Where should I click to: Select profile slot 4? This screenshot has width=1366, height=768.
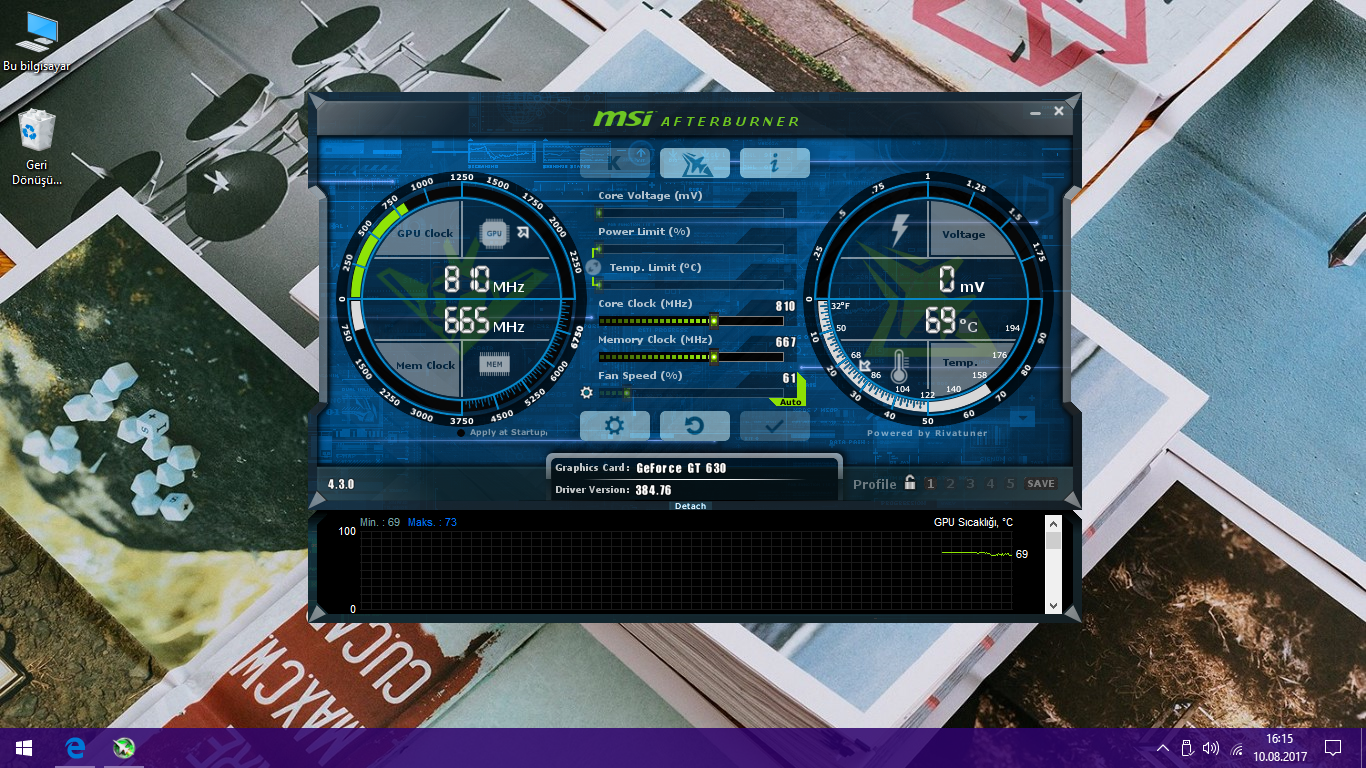[x=990, y=484]
